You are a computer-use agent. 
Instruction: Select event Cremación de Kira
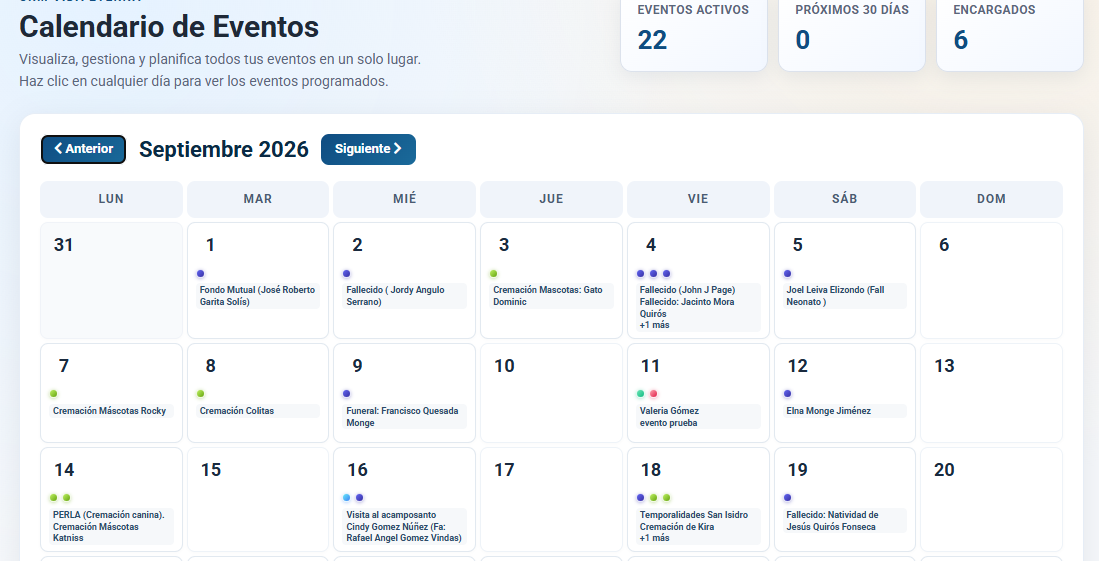pyautogui.click(x=676, y=527)
